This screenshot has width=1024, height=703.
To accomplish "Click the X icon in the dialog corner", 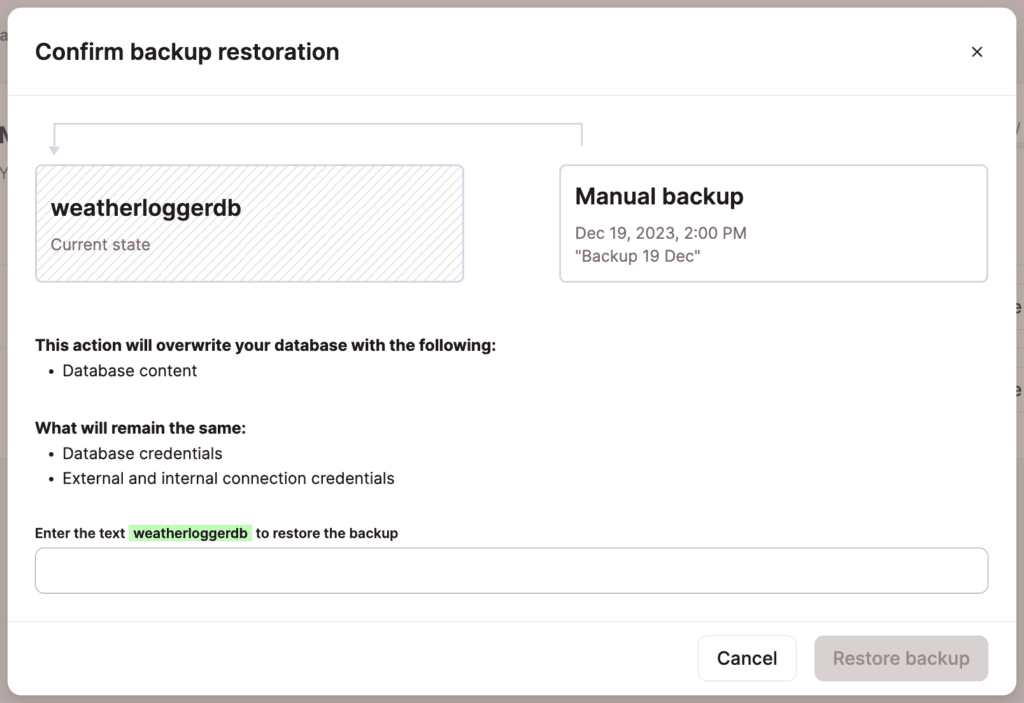I will (x=977, y=51).
